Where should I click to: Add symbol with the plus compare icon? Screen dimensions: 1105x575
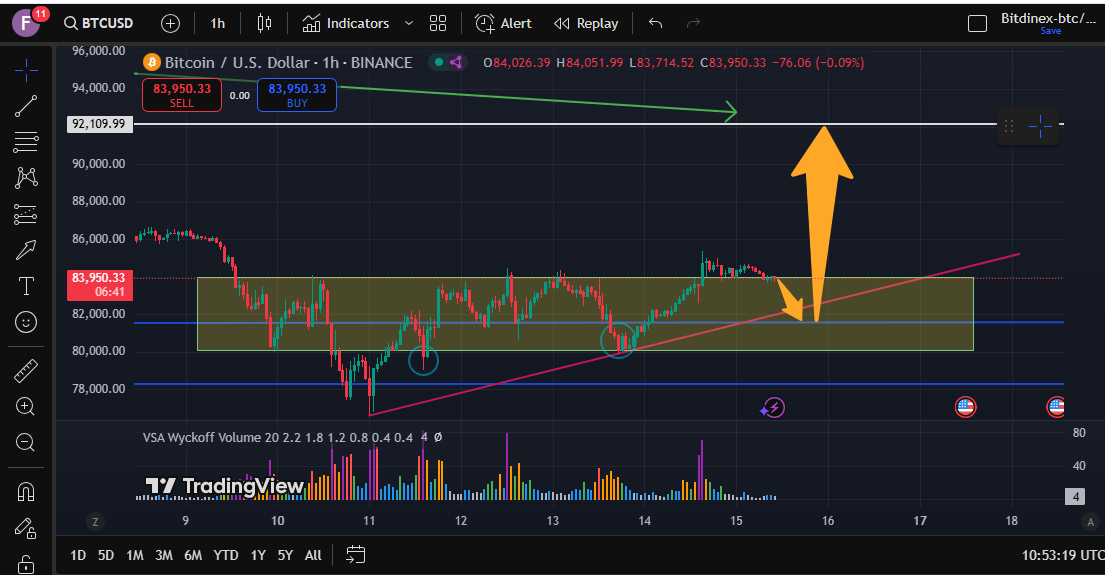pos(171,23)
